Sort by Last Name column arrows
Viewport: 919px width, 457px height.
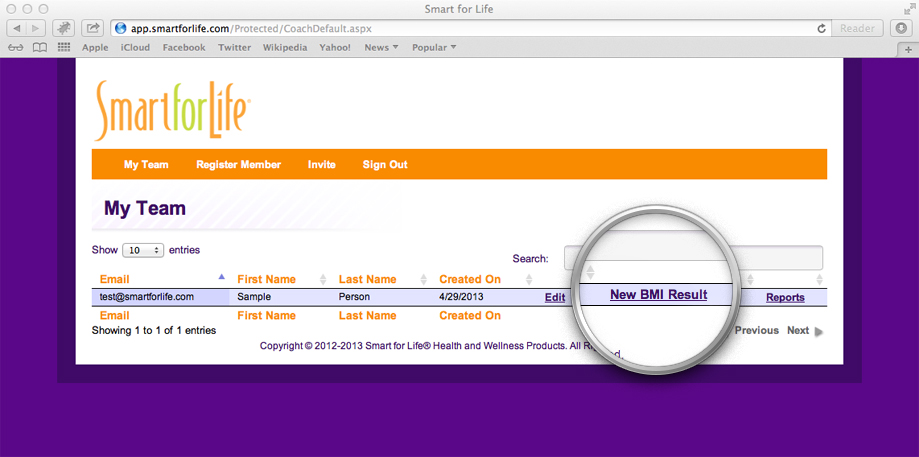(x=424, y=279)
